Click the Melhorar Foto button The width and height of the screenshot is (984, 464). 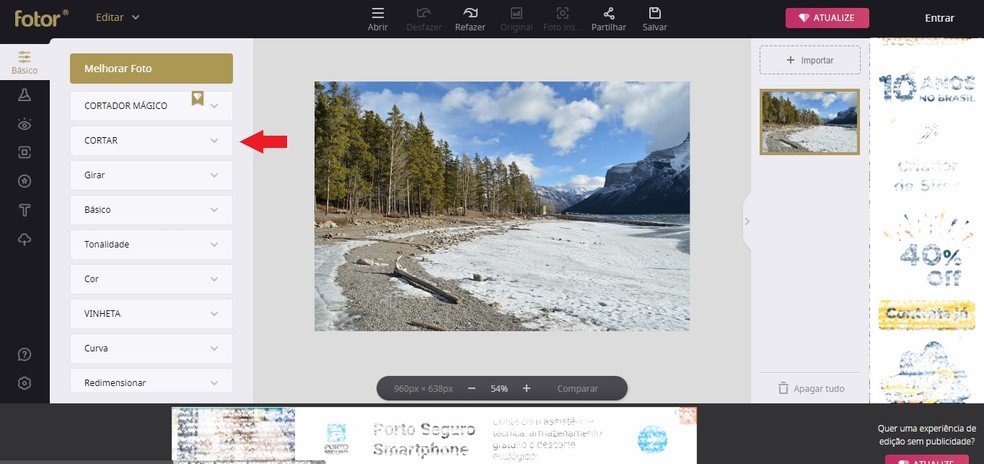point(151,68)
